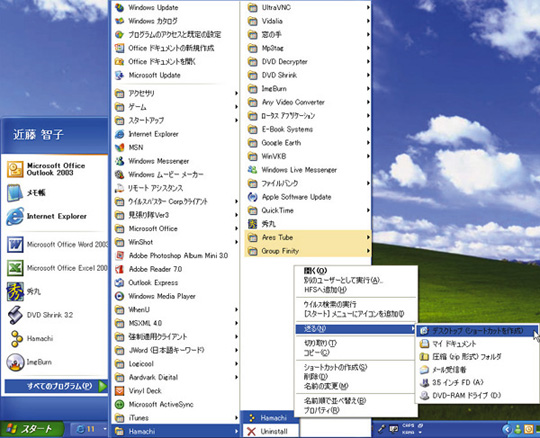This screenshot has width=540, height=438.
Task: Send to 圧縮 (zip 形式) フォルダ
Action: pos(477,357)
